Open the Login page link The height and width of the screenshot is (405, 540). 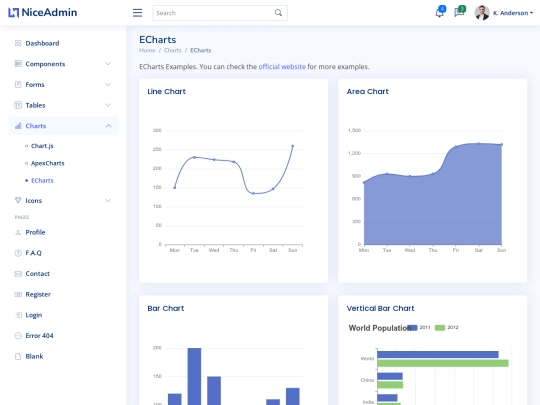(63, 315)
